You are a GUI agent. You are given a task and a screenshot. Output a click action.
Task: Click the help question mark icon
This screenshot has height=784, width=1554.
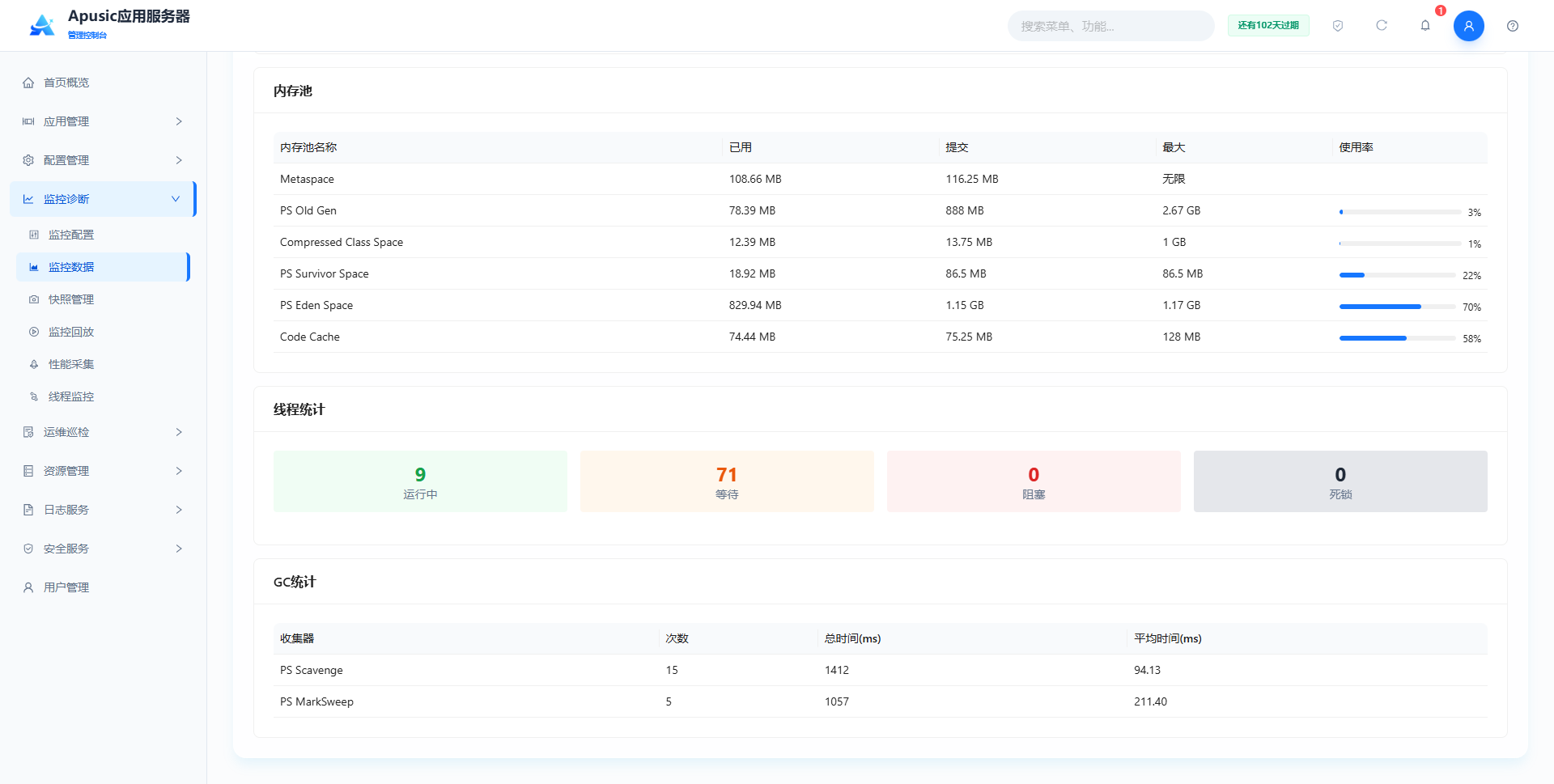1513,26
